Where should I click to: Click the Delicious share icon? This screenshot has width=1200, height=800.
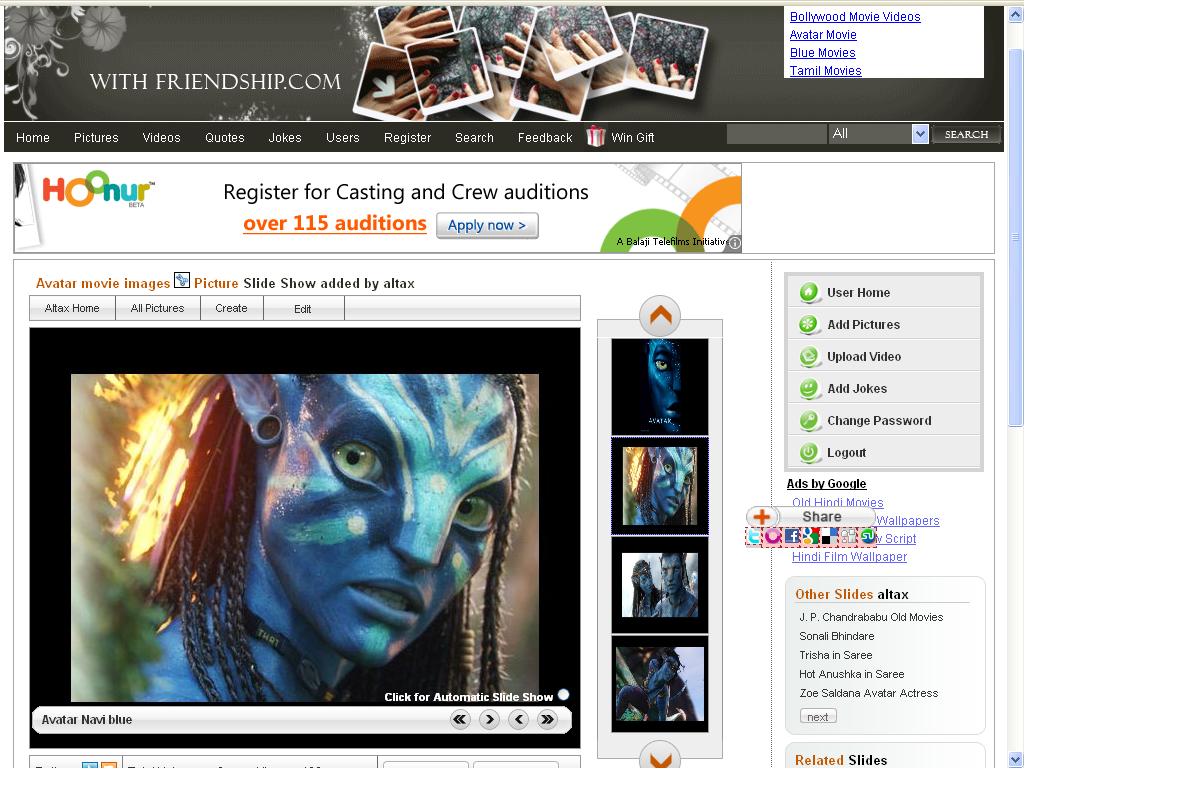click(829, 536)
